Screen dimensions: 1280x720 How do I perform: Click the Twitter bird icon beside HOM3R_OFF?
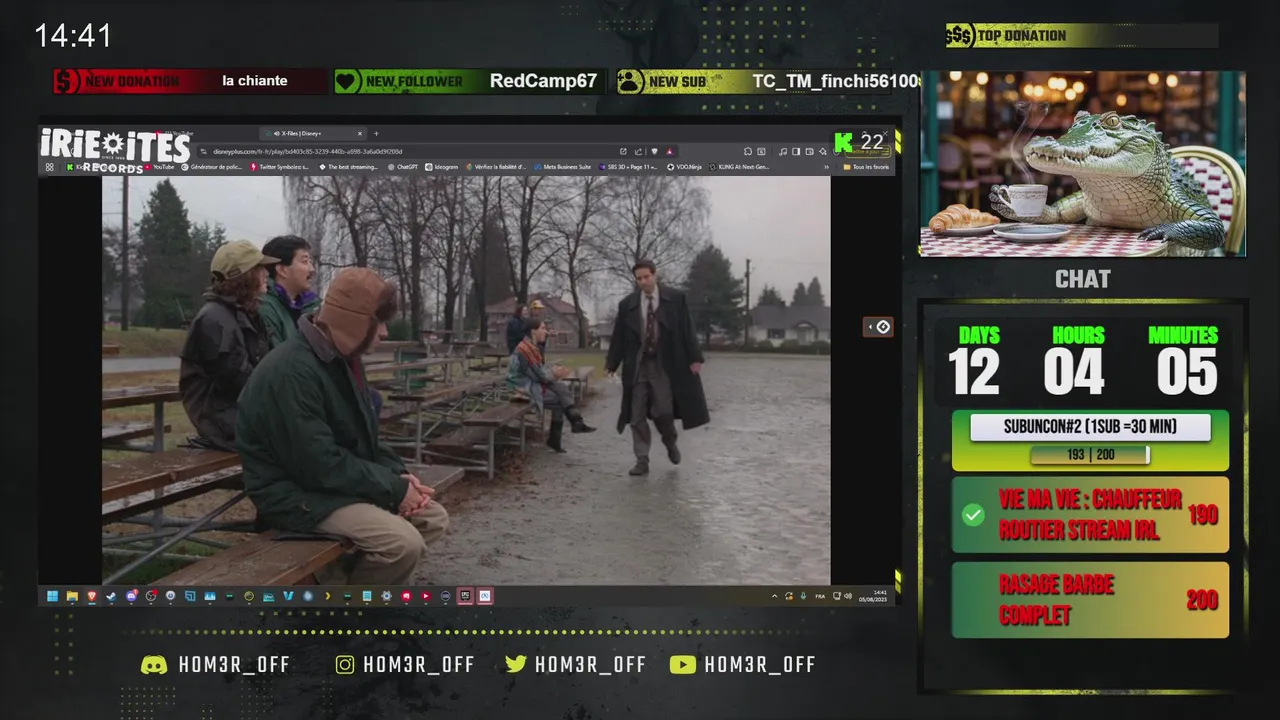516,664
